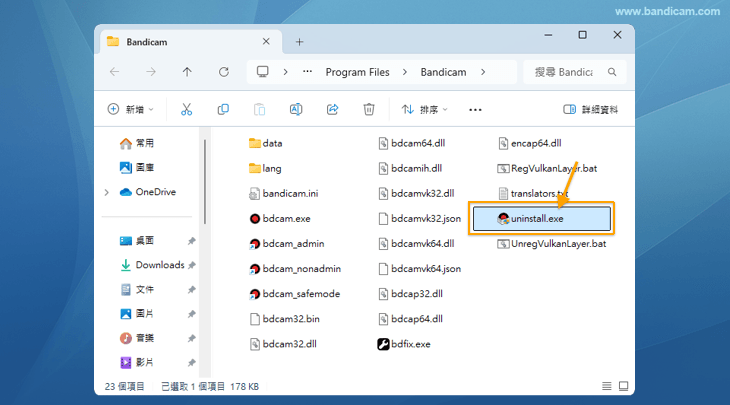The height and width of the screenshot is (405, 730).
Task: Open the three-dot See more toolbar menu
Action: click(475, 110)
